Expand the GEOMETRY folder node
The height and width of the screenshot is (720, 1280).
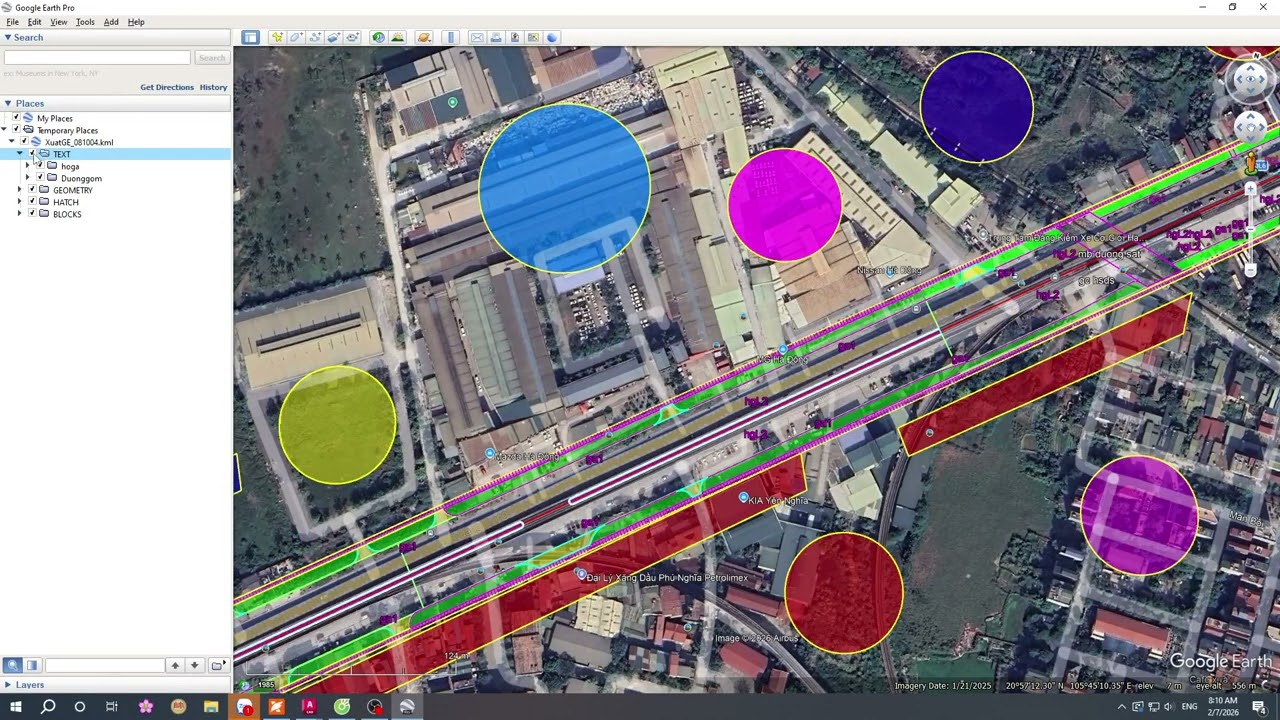20,190
